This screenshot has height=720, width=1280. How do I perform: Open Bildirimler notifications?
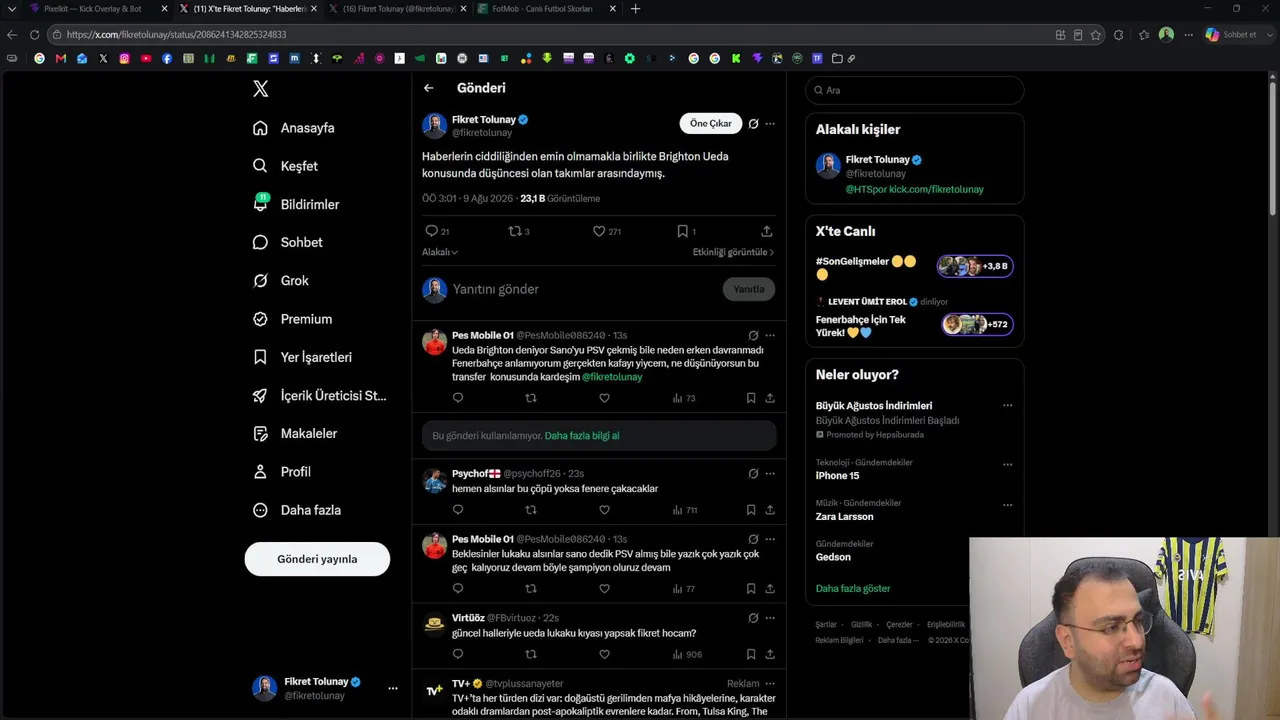coord(296,204)
